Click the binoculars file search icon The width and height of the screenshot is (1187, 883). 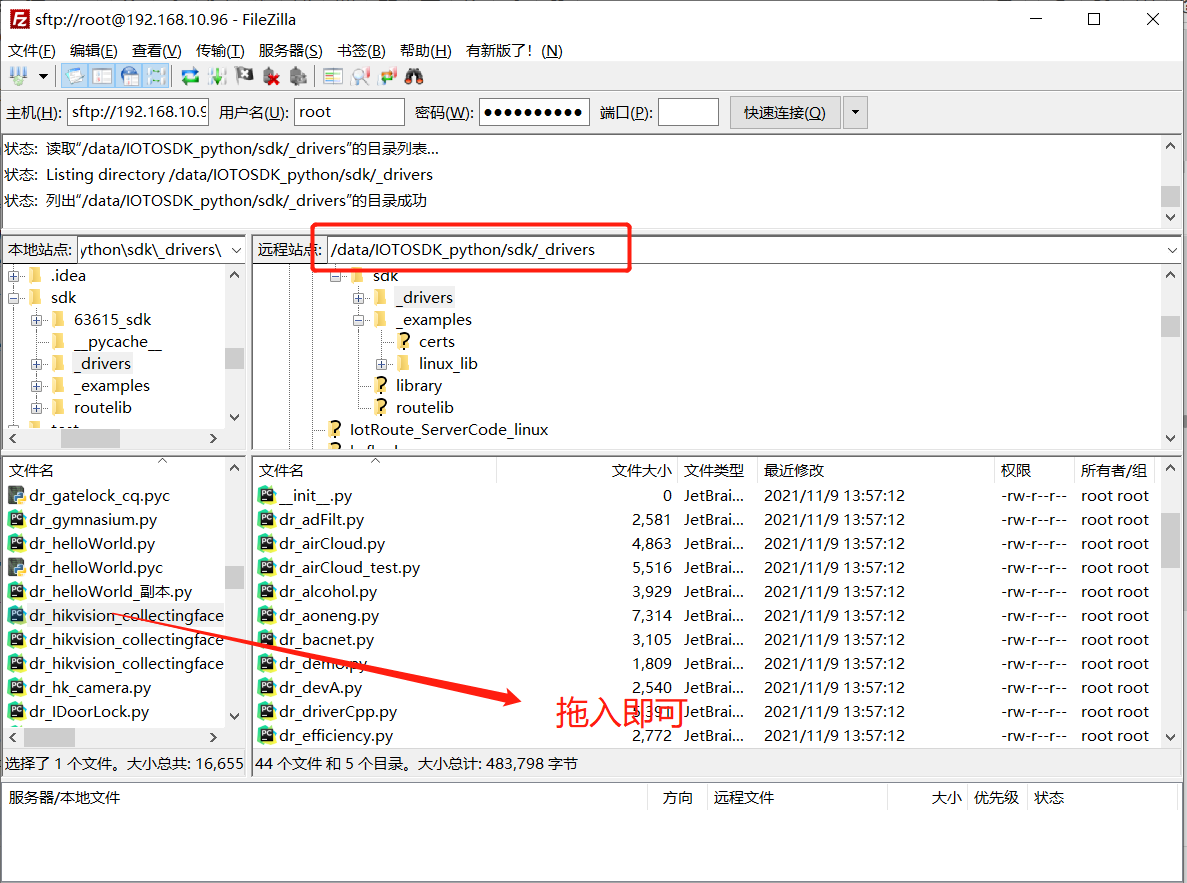[414, 76]
